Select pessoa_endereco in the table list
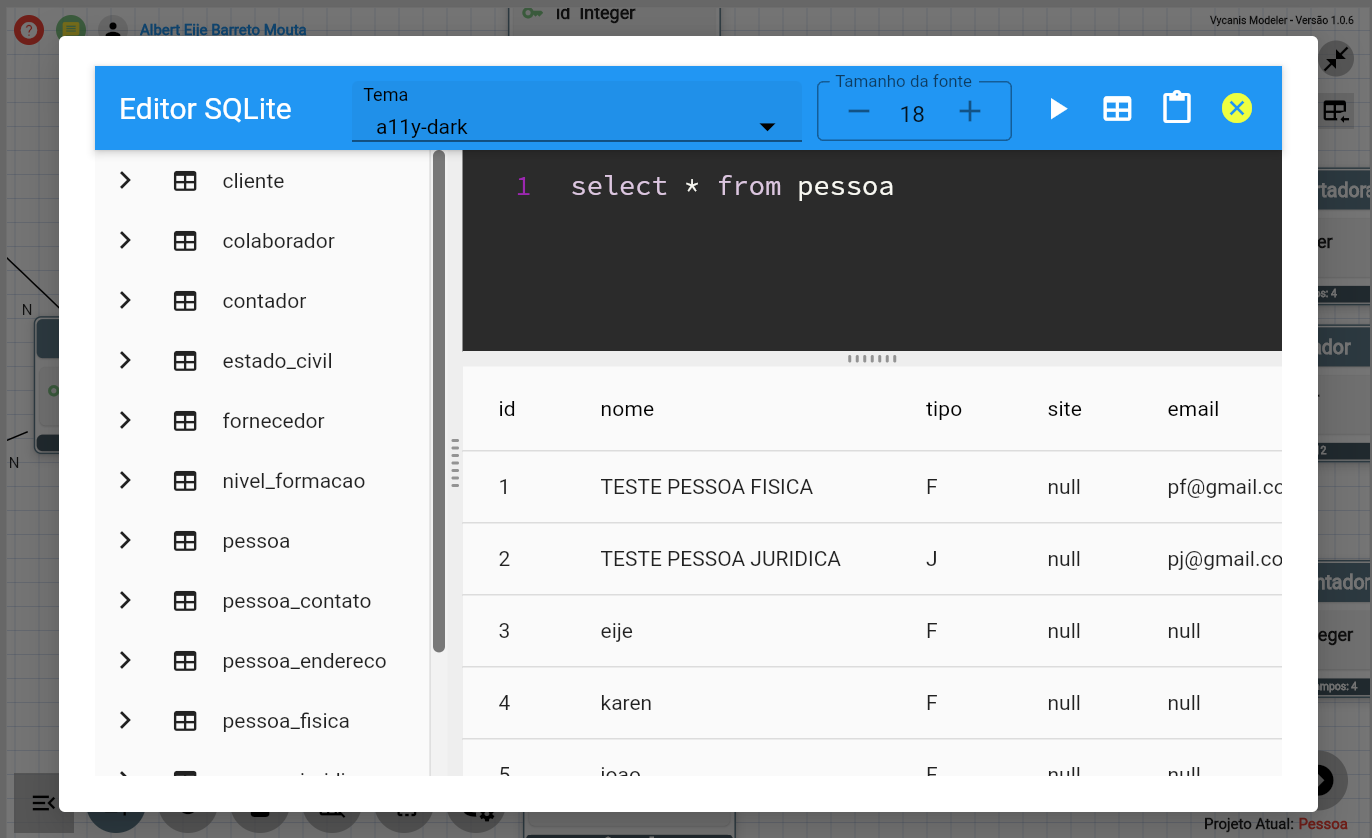The height and width of the screenshot is (838, 1372). tap(304, 661)
